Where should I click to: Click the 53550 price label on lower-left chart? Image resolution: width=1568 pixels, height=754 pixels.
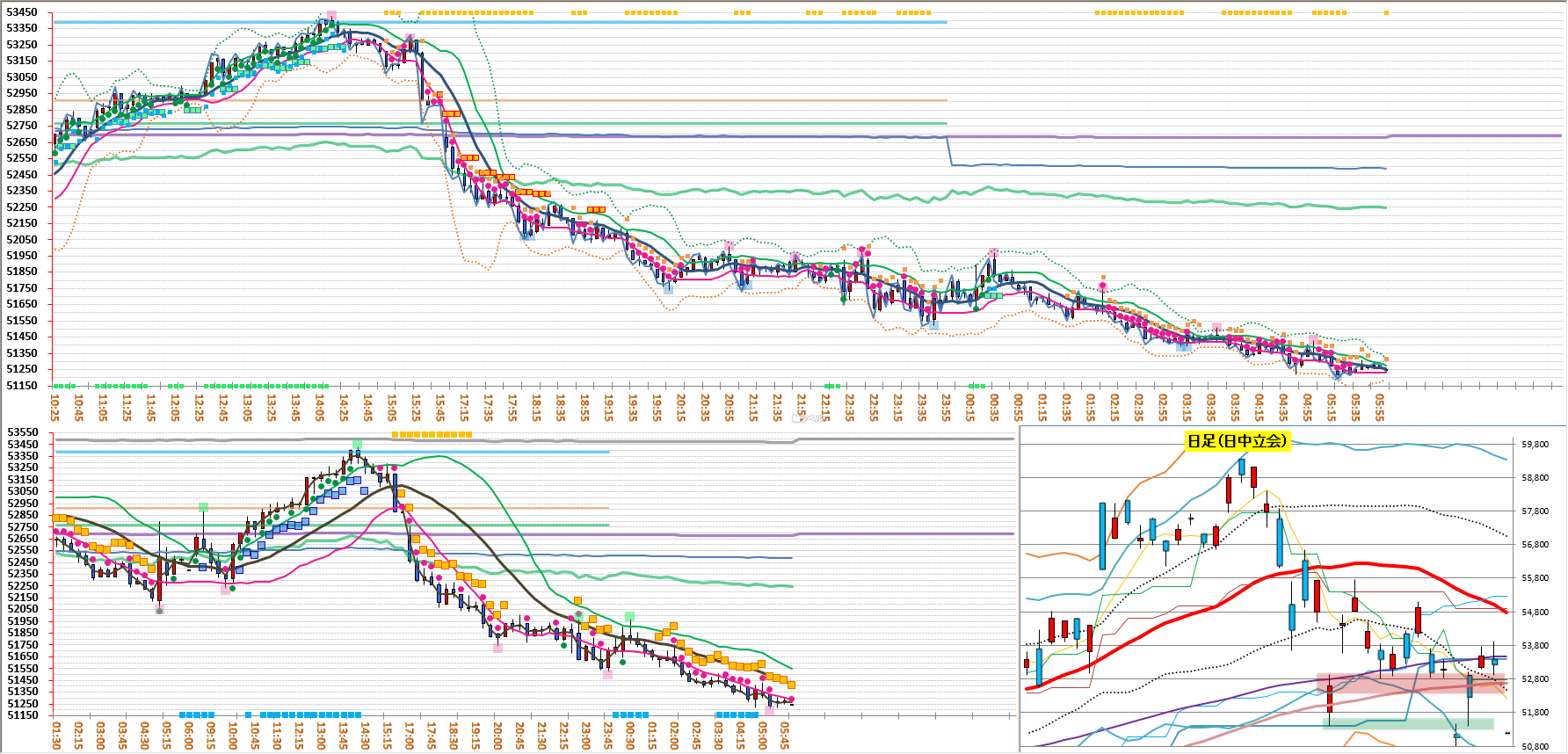23,432
